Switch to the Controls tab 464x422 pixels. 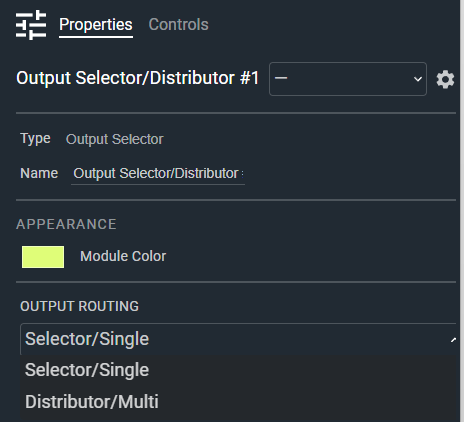[179, 25]
